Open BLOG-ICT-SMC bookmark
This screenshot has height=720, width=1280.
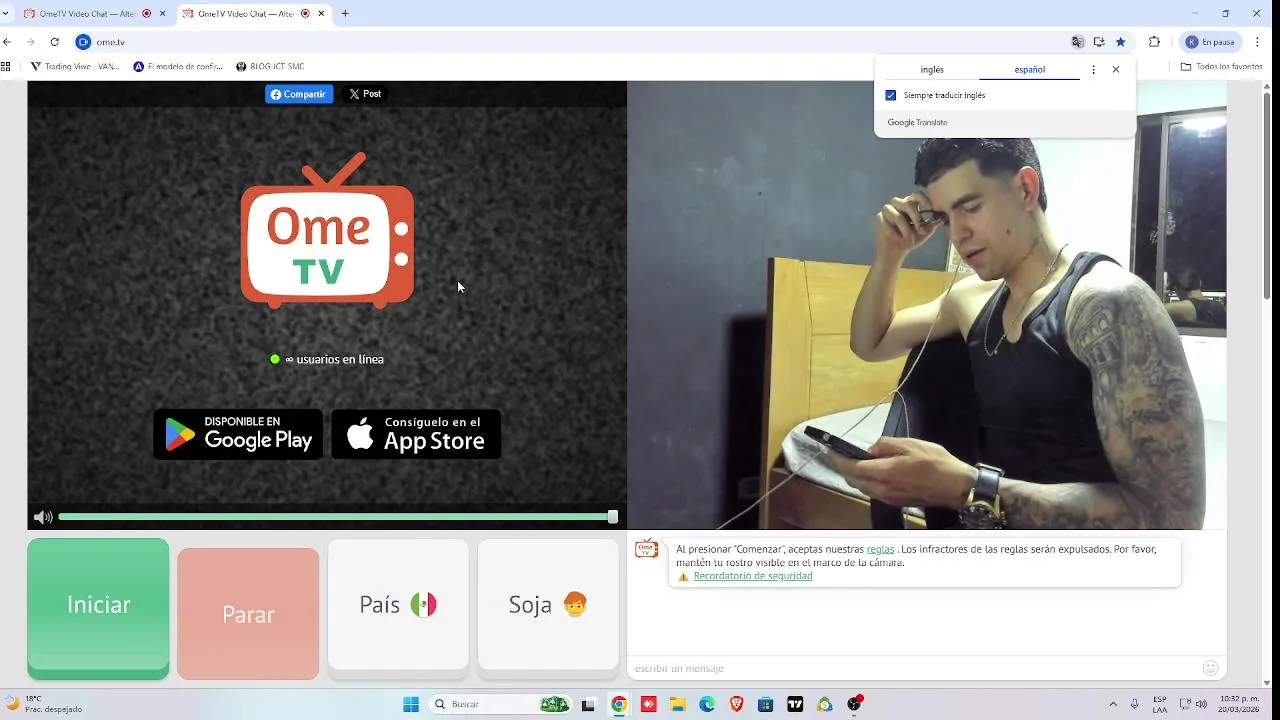coord(270,67)
